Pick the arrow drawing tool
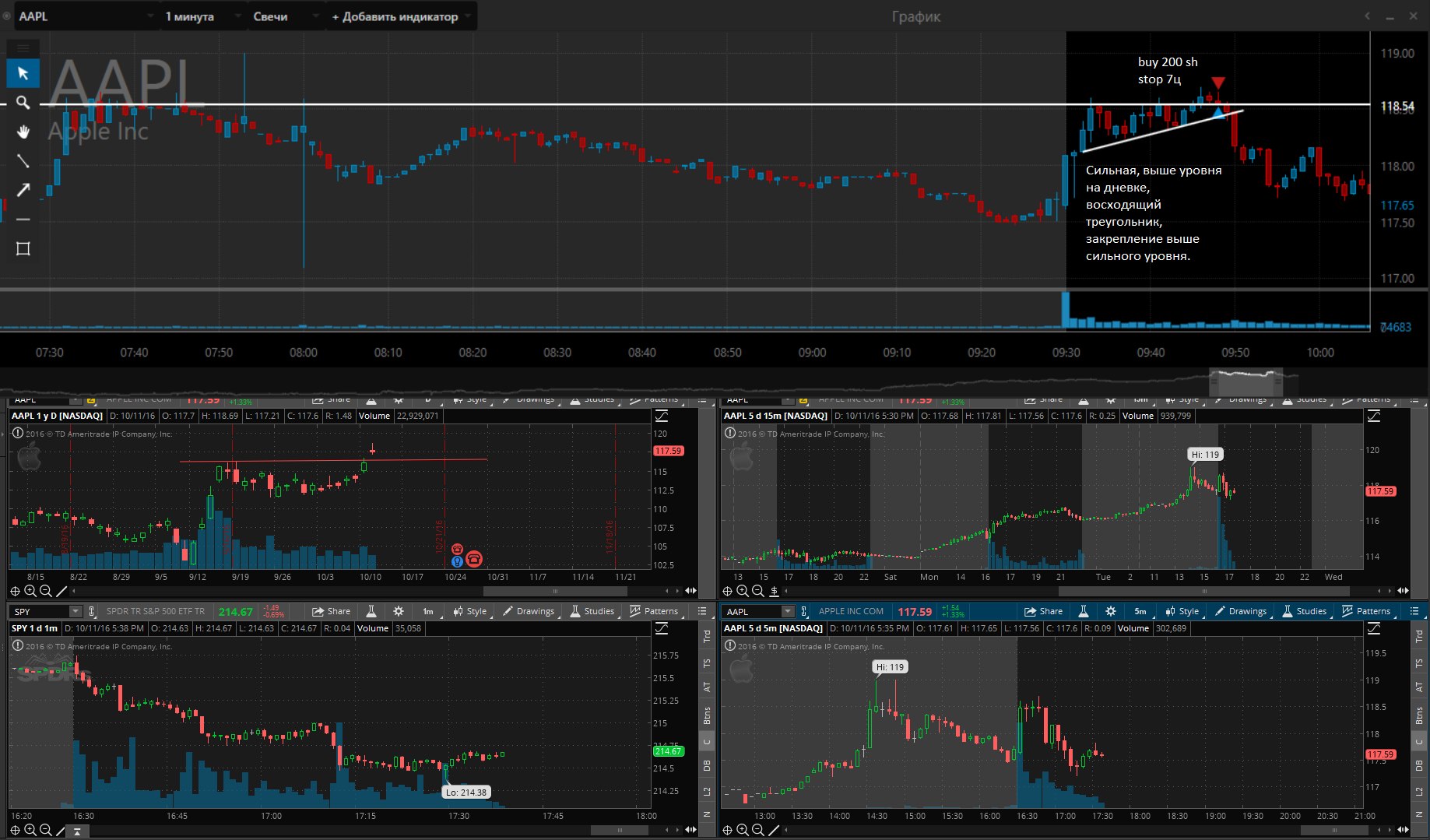Screen dimensions: 1430x840 pos(23,190)
